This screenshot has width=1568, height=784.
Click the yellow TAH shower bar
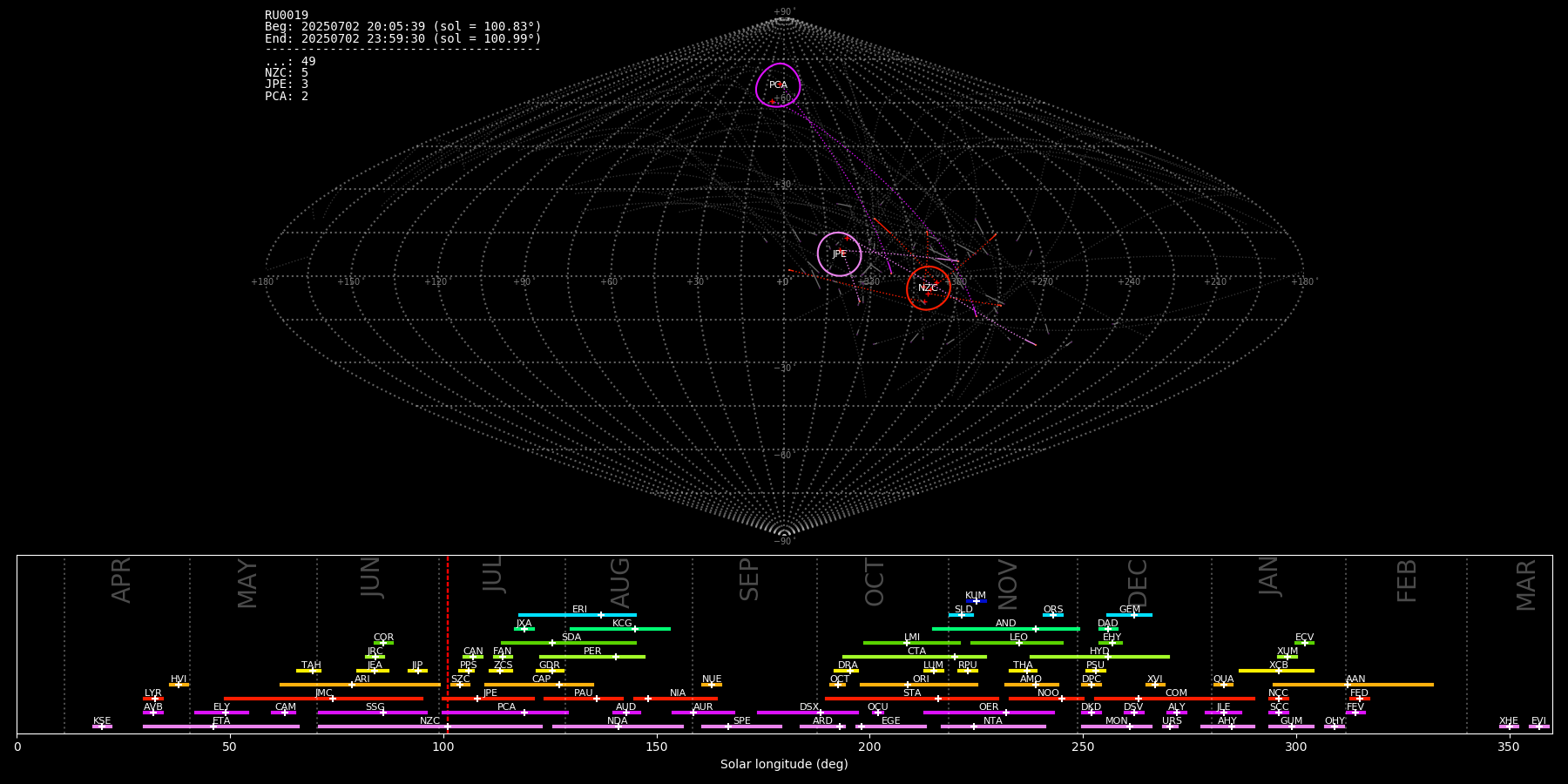[309, 671]
